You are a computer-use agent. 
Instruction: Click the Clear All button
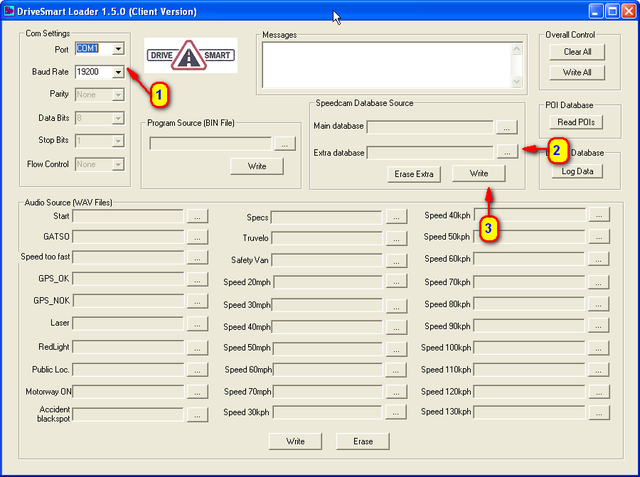577,52
